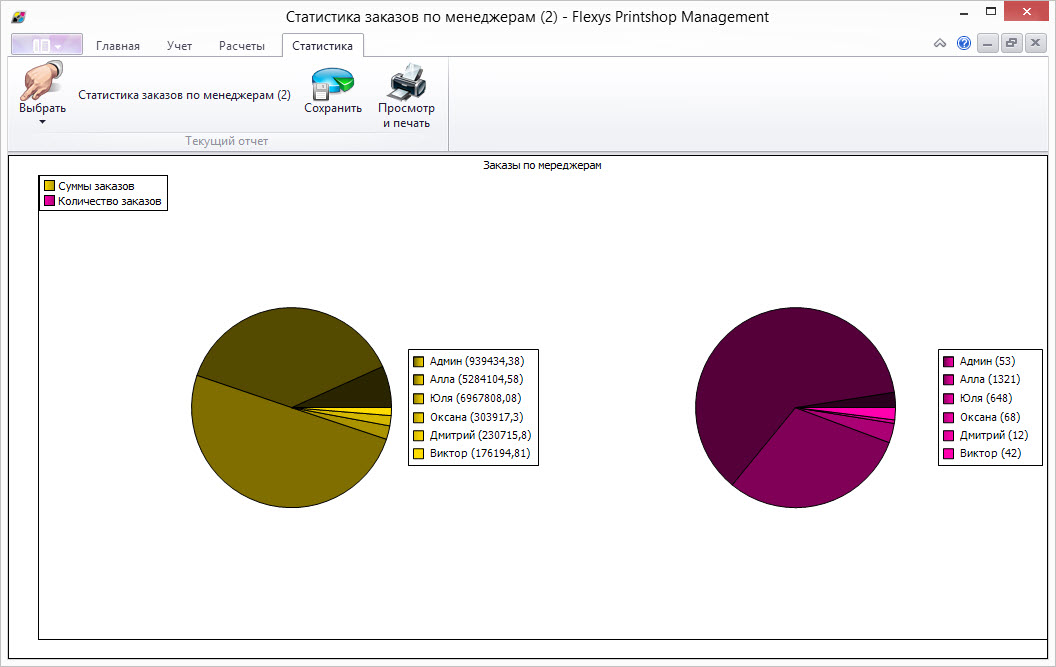
Task: Click the application menu button
Action: pos(47,45)
